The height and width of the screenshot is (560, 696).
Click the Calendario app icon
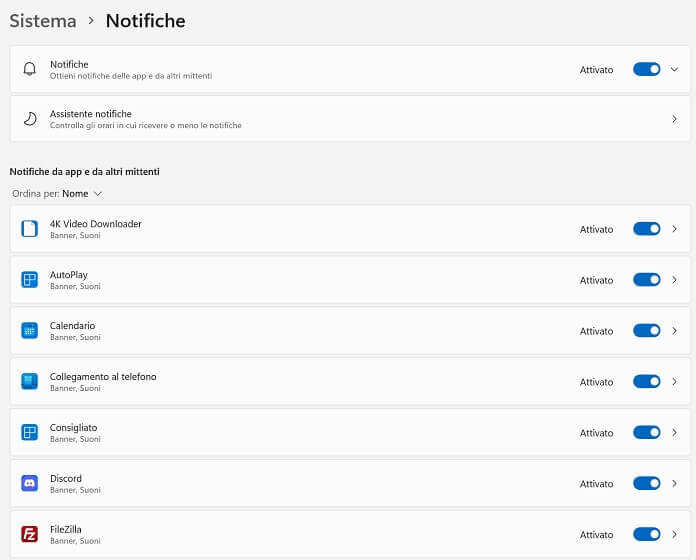coord(30,331)
